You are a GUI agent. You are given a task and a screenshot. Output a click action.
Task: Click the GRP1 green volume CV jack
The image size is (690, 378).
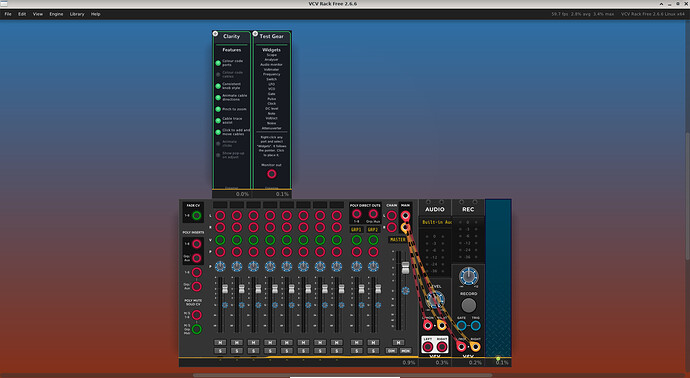357,240
